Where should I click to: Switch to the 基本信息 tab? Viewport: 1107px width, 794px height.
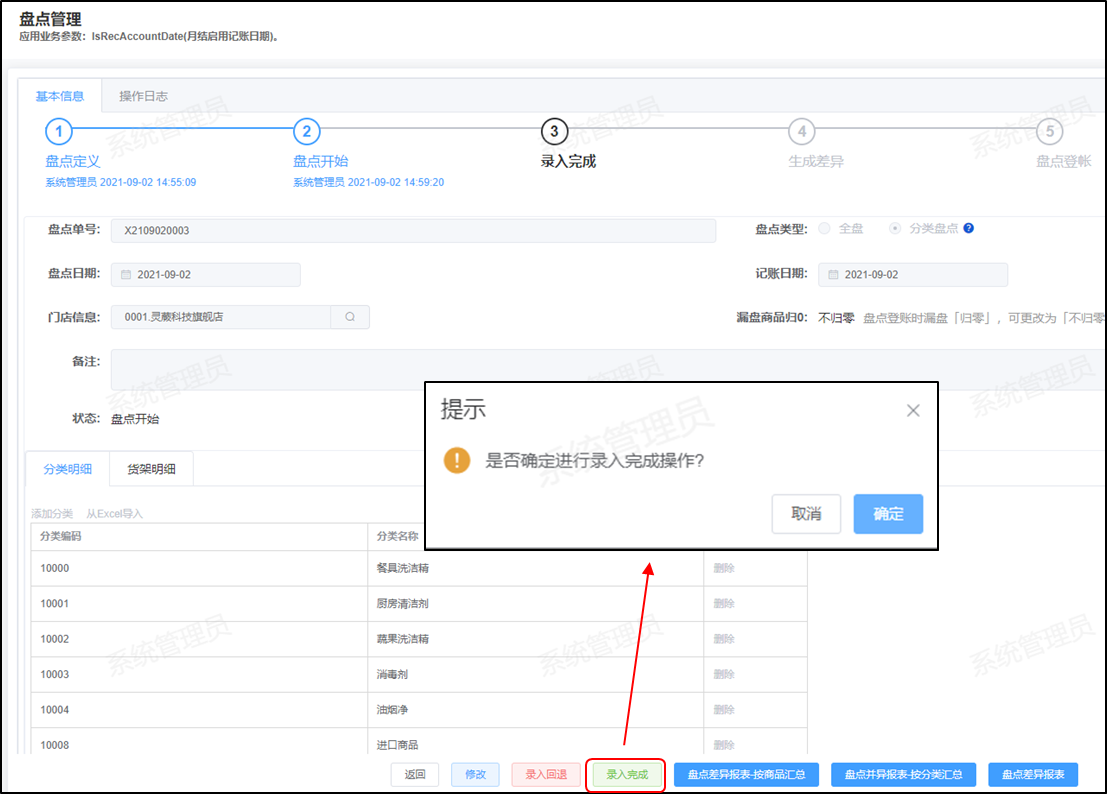tap(60, 96)
